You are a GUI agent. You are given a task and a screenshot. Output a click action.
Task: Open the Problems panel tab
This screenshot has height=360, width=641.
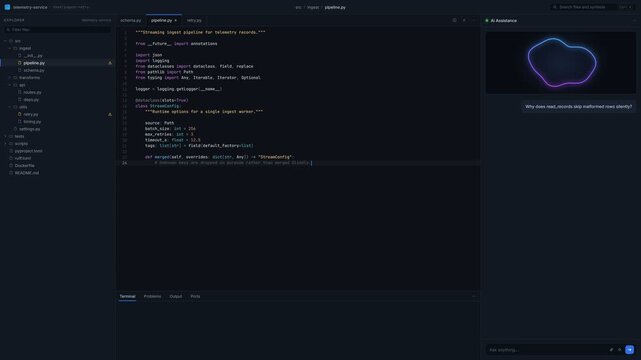[x=152, y=296]
